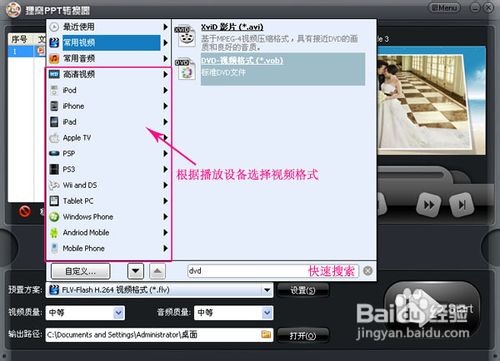Click the Apple logo icon for Apple TV
The height and width of the screenshot is (361, 500).
click(54, 138)
